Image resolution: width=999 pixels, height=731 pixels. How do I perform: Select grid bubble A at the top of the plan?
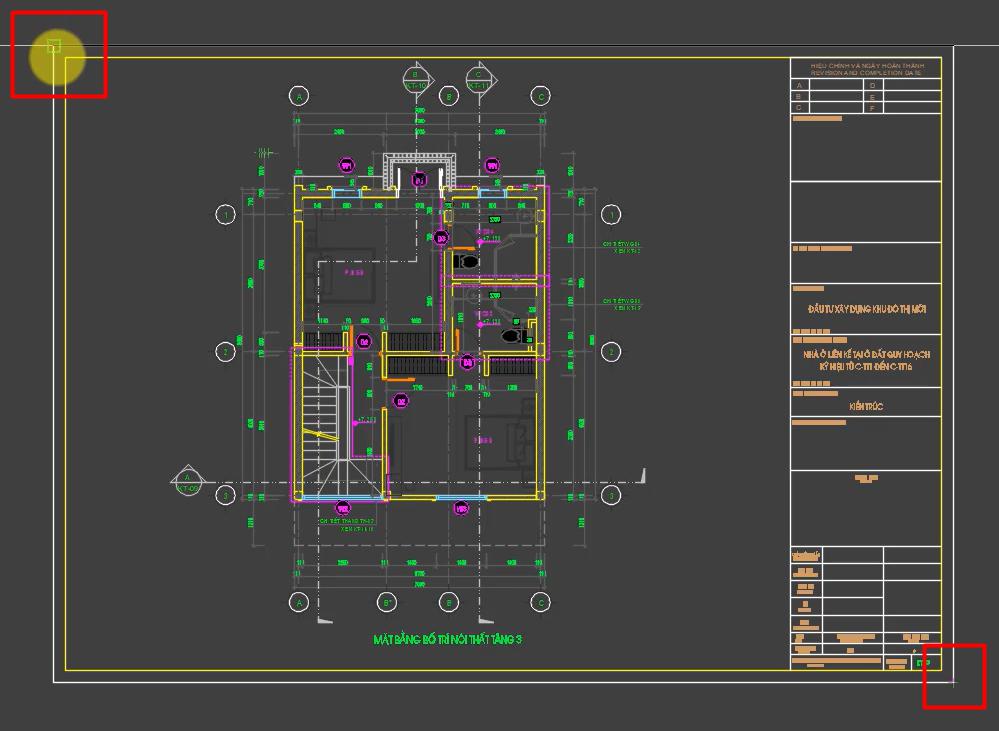(x=298, y=96)
